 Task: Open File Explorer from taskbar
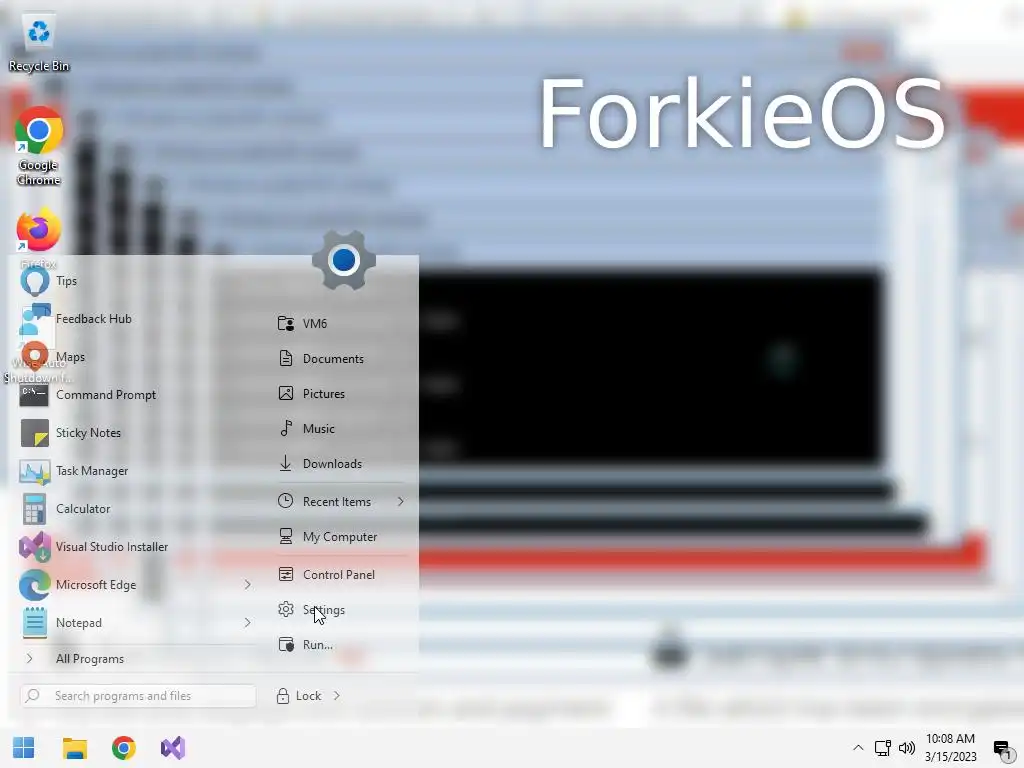[x=74, y=748]
